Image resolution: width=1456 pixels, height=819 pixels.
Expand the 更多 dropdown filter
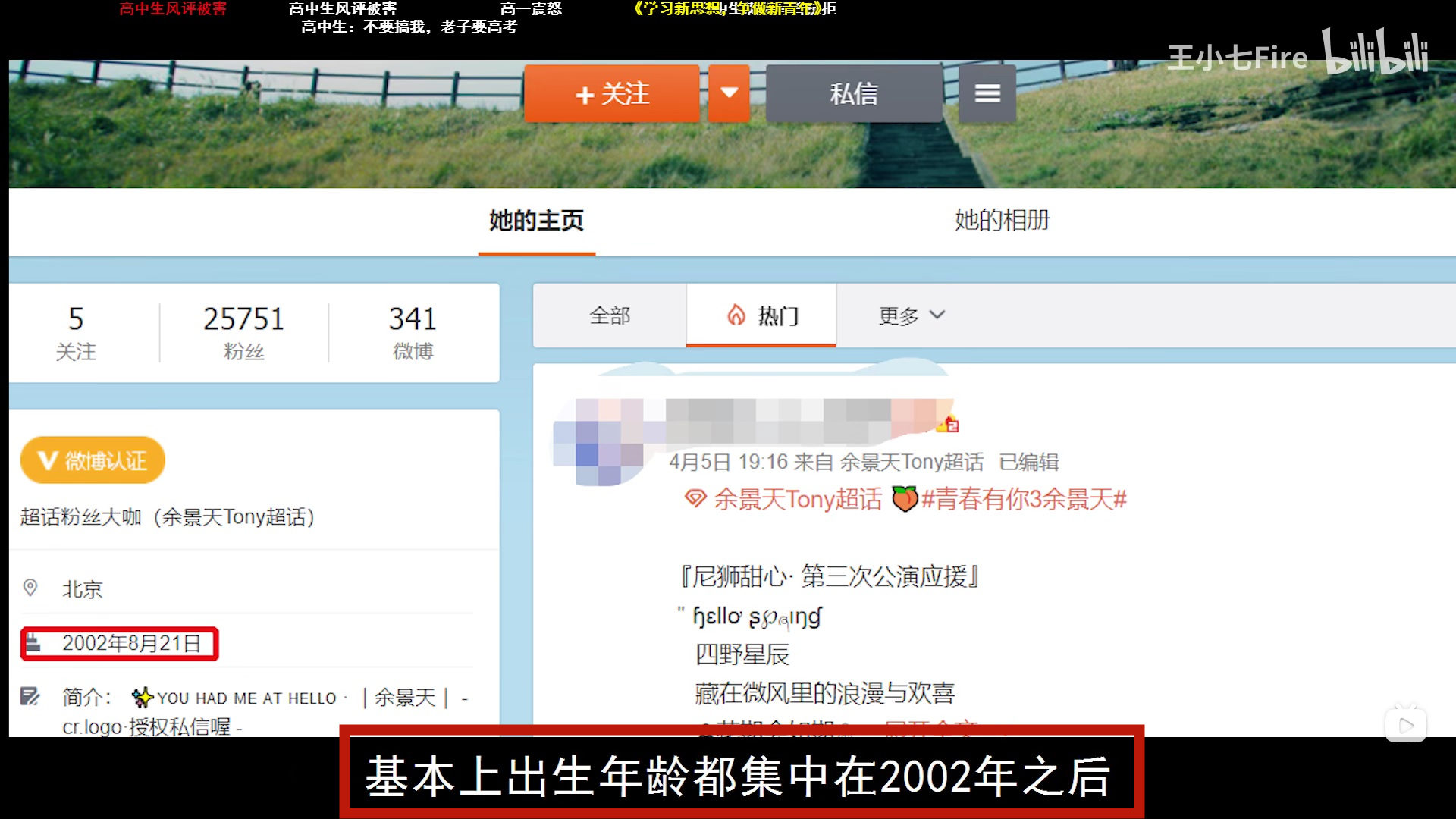911,315
